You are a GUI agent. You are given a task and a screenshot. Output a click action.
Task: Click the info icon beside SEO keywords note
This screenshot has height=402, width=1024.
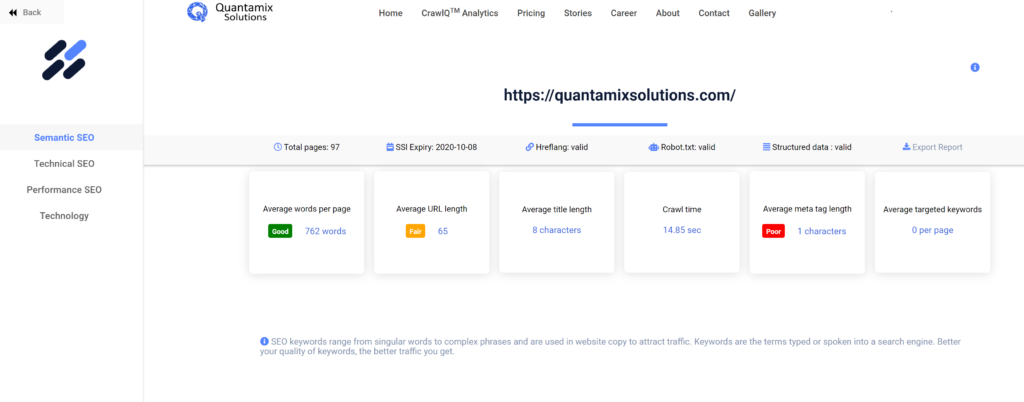click(264, 341)
